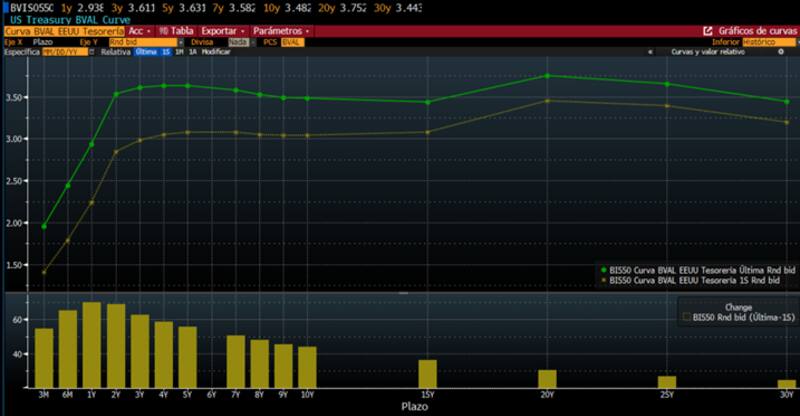
Task: Open the Exportar menu
Action: [222, 31]
